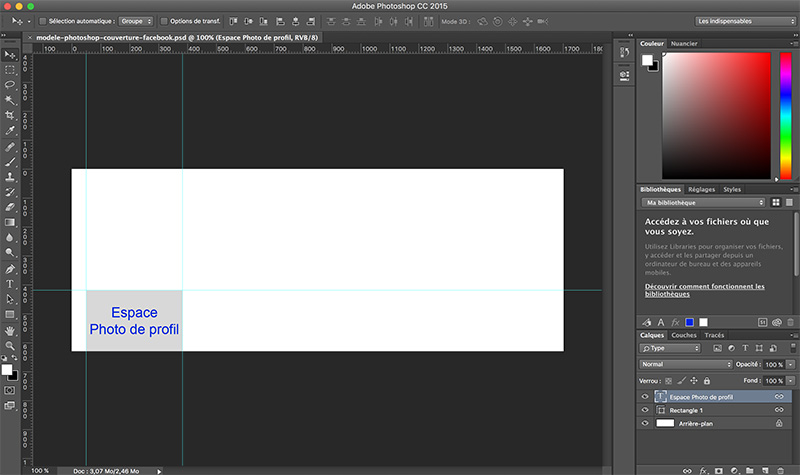Check the Options de transf. checkbox
The height and width of the screenshot is (475, 800).
164,20
